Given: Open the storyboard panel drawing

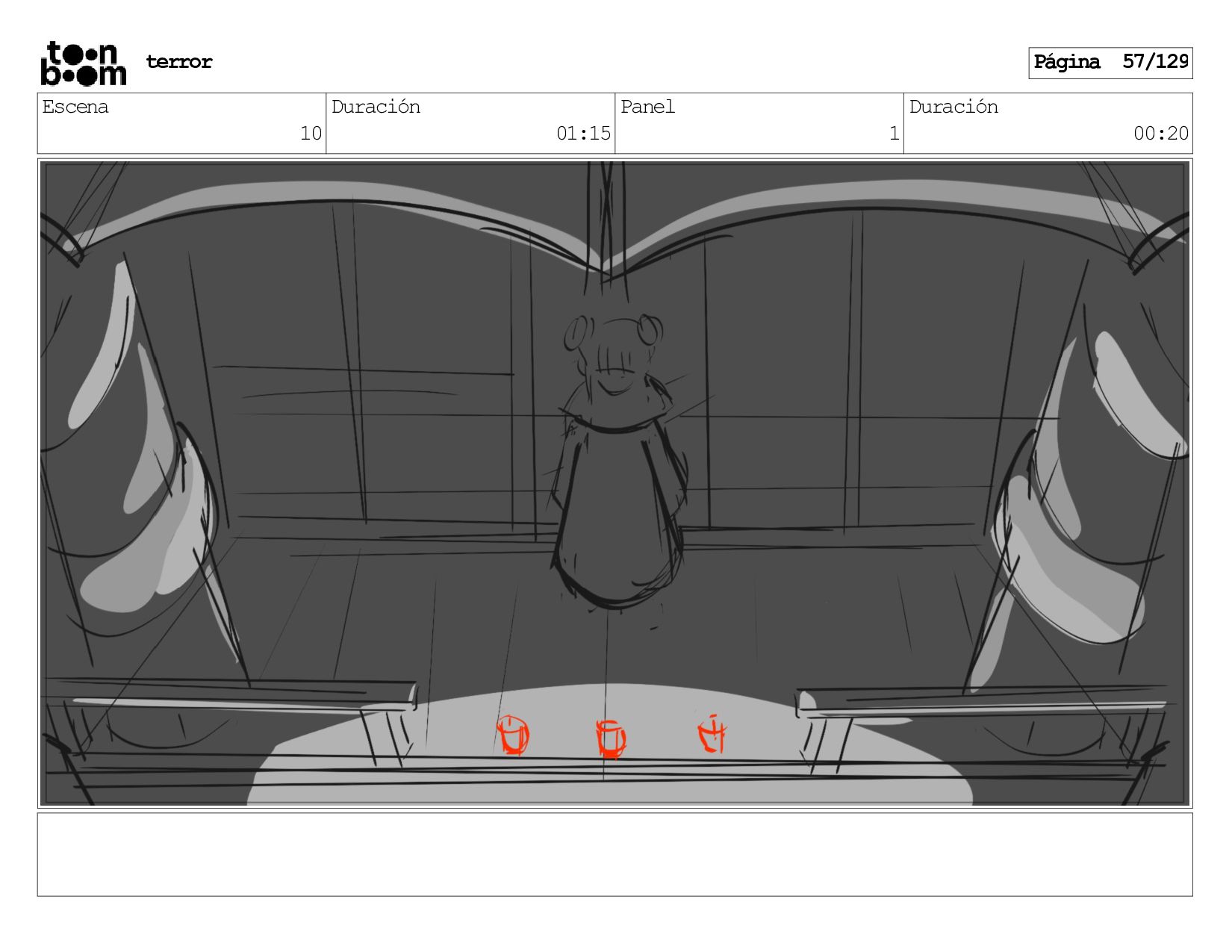Looking at the screenshot, I should click(x=615, y=483).
